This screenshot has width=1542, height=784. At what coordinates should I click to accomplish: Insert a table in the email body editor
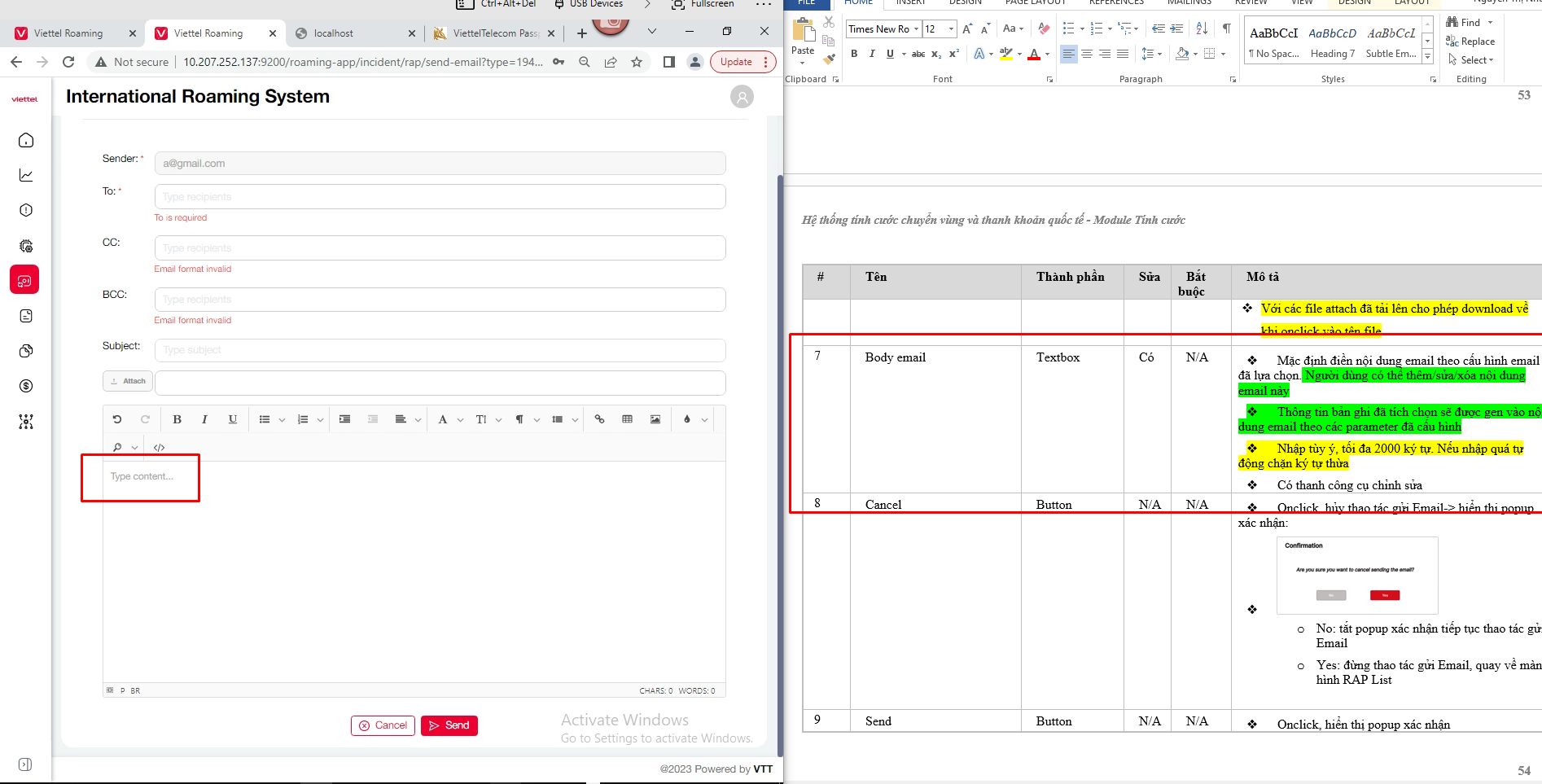pyautogui.click(x=627, y=419)
